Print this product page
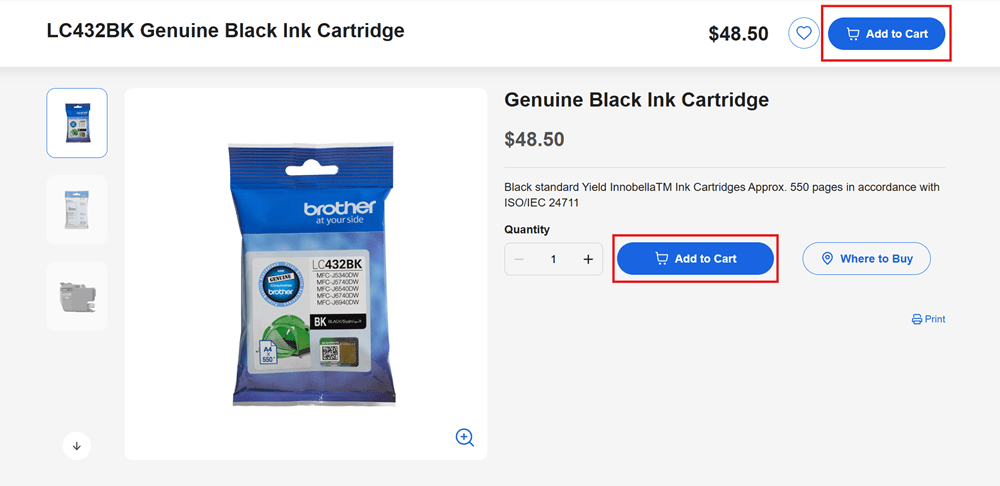This screenshot has height=486, width=1000. (x=928, y=319)
